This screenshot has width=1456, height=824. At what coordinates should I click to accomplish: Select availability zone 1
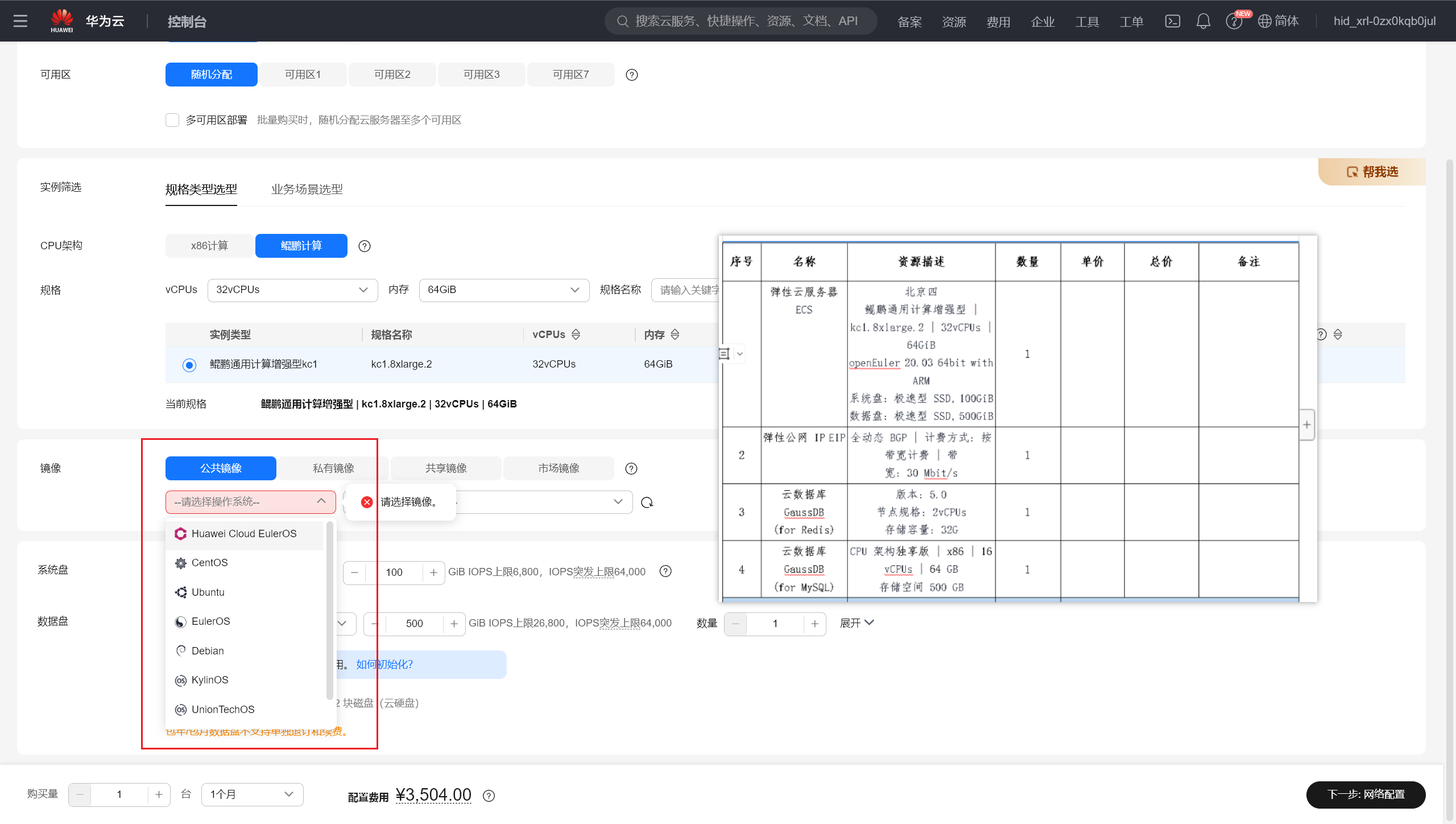tap(303, 75)
